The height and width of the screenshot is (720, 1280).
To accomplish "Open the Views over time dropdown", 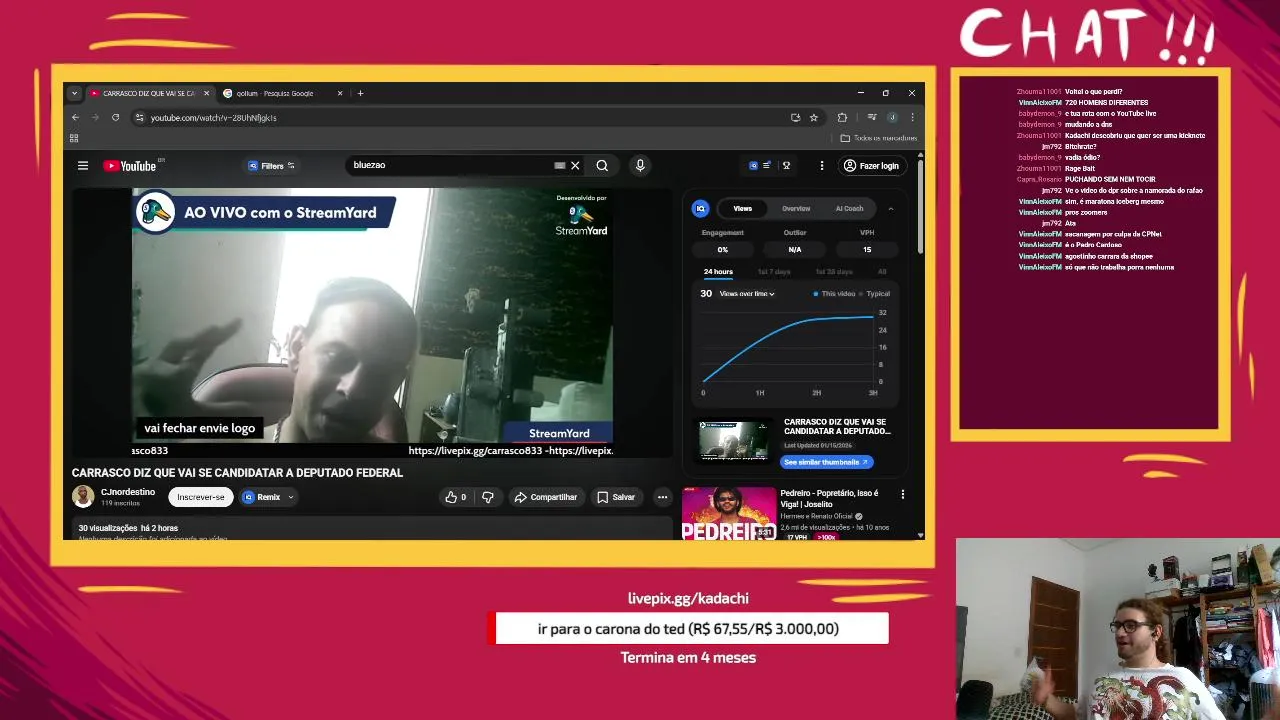I will pyautogui.click(x=747, y=294).
